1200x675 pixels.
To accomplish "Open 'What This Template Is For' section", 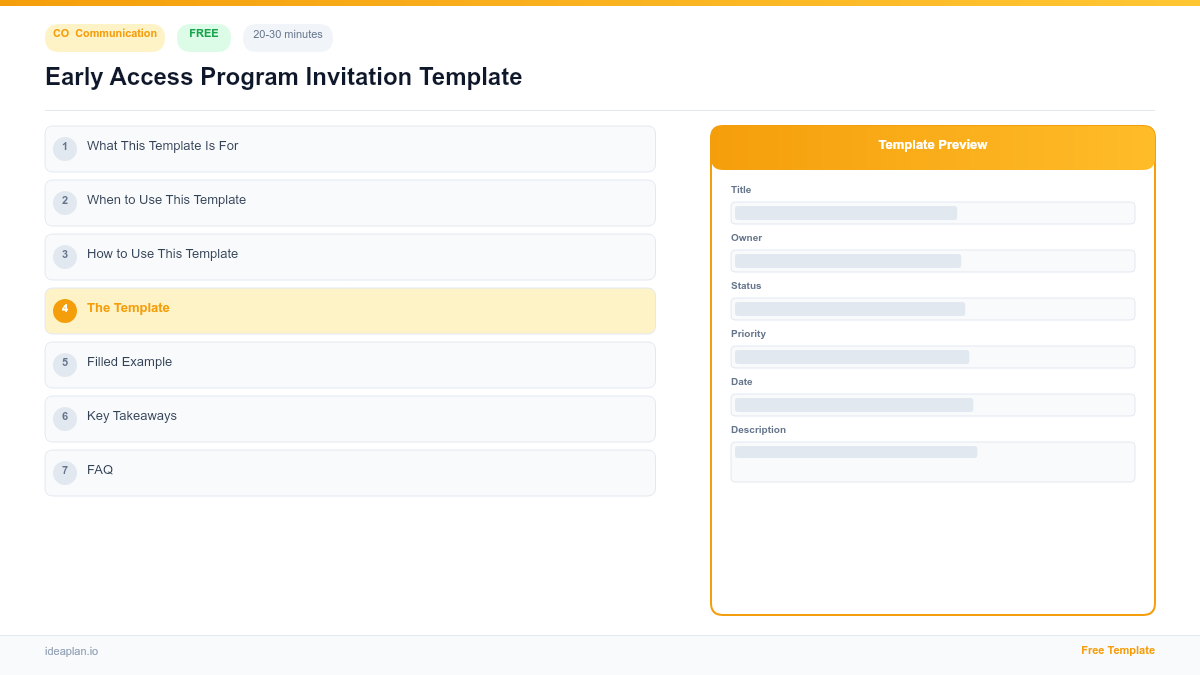I will pyautogui.click(x=350, y=149).
